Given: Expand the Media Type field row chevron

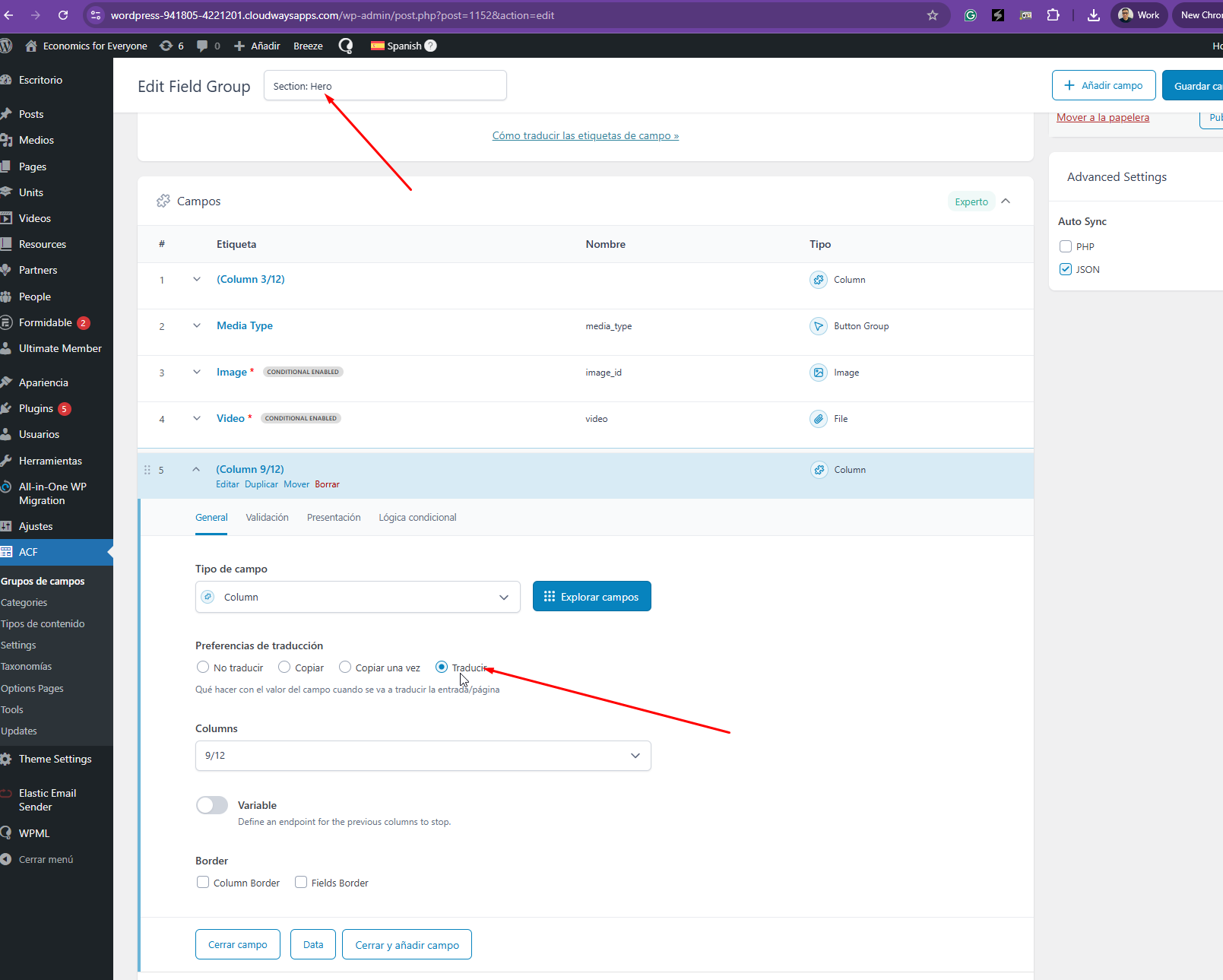Looking at the screenshot, I should click(197, 326).
